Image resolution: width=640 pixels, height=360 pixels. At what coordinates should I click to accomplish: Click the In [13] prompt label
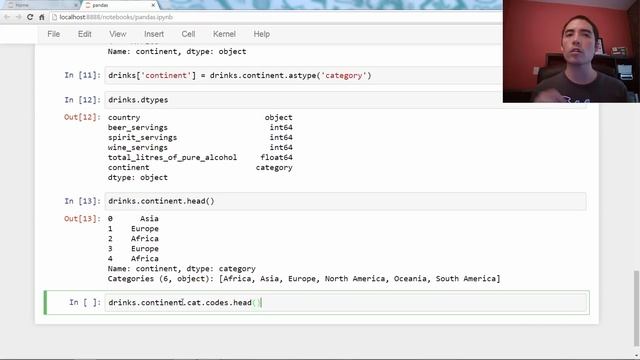pos(82,201)
